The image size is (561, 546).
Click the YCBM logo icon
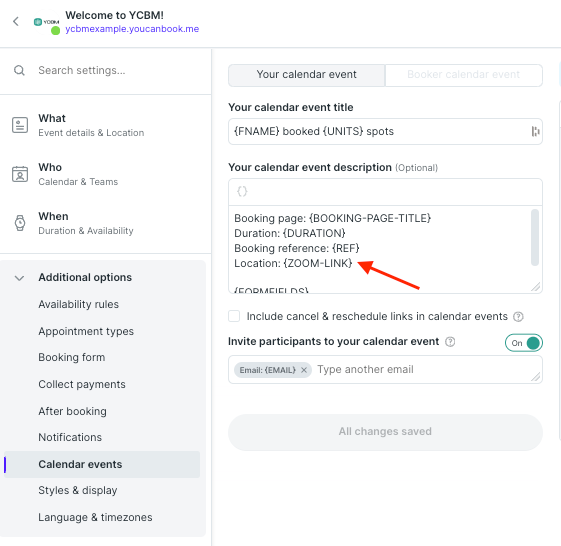coord(47,22)
